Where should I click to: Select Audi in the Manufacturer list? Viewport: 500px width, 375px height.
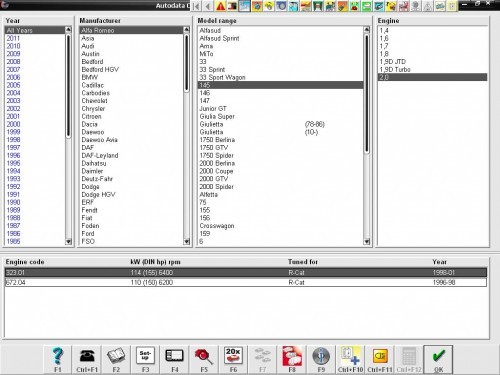[x=88, y=46]
